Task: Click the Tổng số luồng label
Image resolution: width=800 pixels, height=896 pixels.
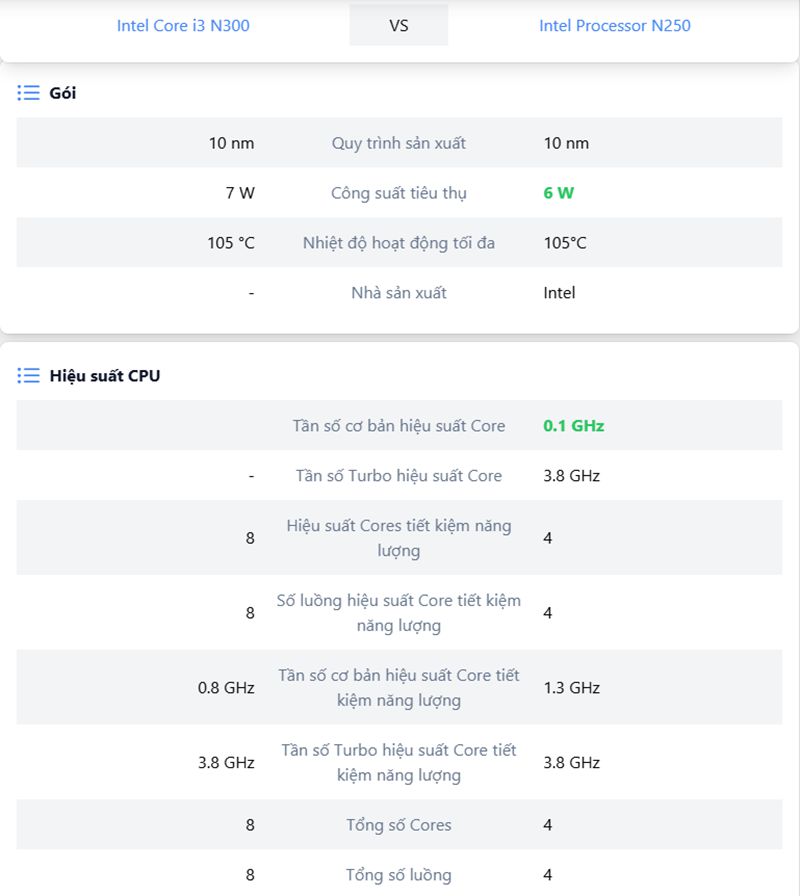Action: click(x=398, y=875)
